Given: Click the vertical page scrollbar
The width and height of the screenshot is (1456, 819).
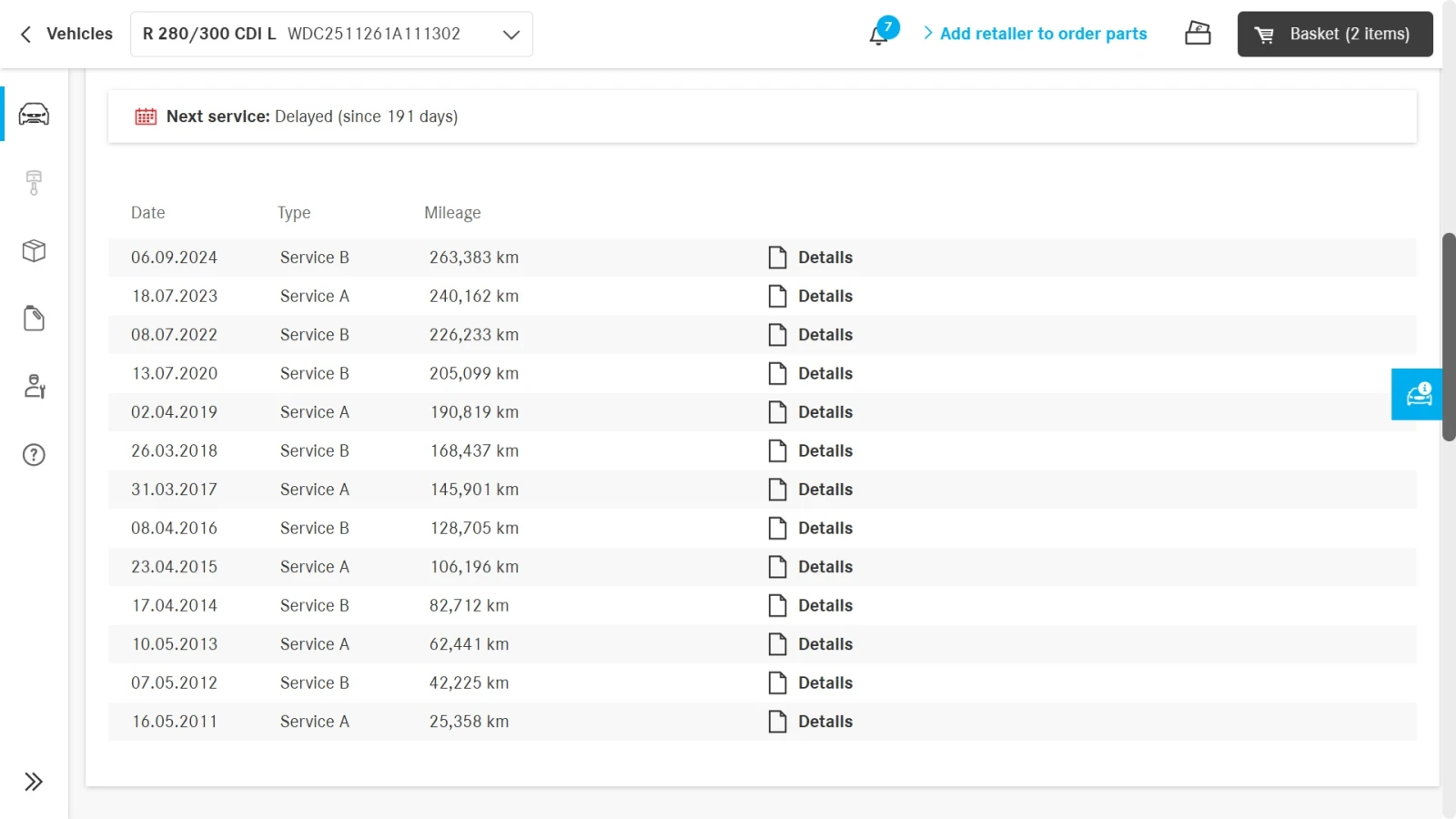Looking at the screenshot, I should click(x=1449, y=337).
